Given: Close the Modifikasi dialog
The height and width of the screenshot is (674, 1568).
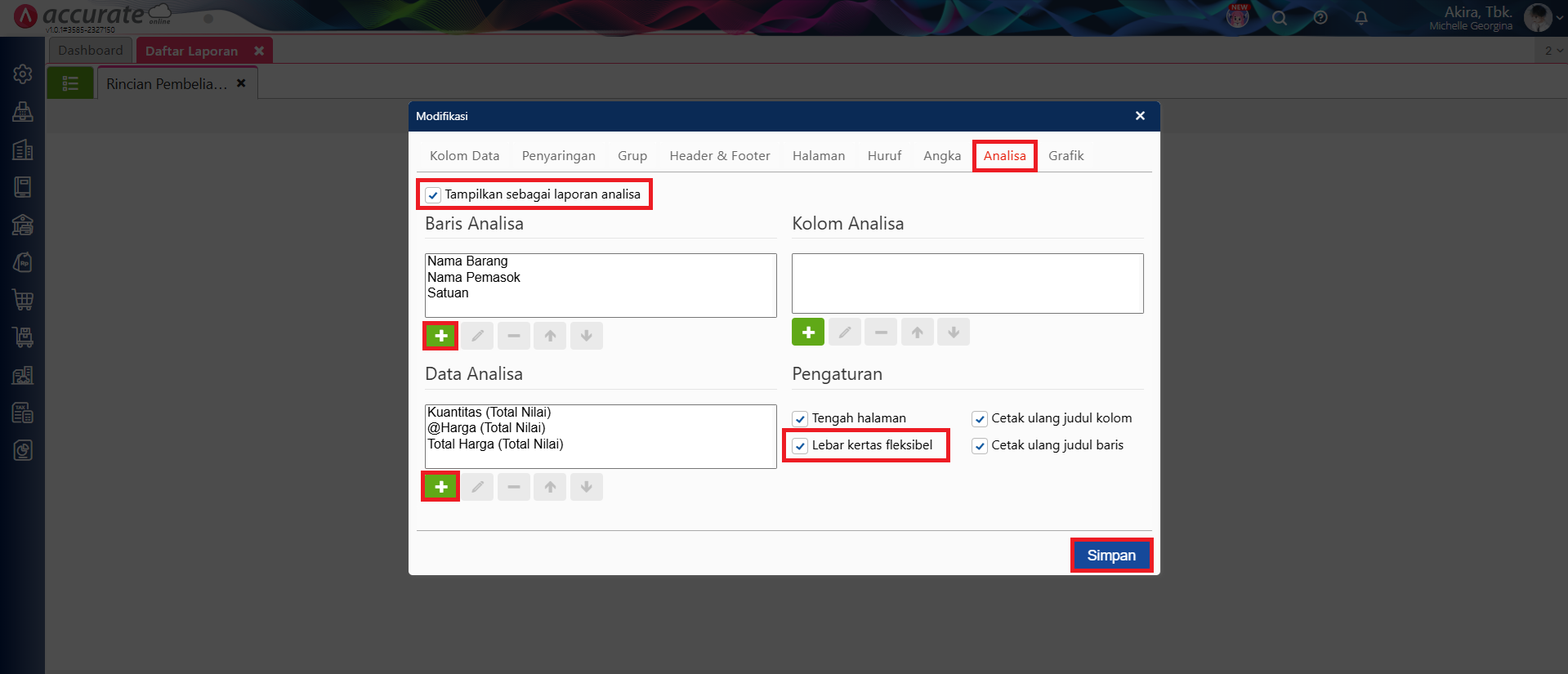Looking at the screenshot, I should [1140, 116].
